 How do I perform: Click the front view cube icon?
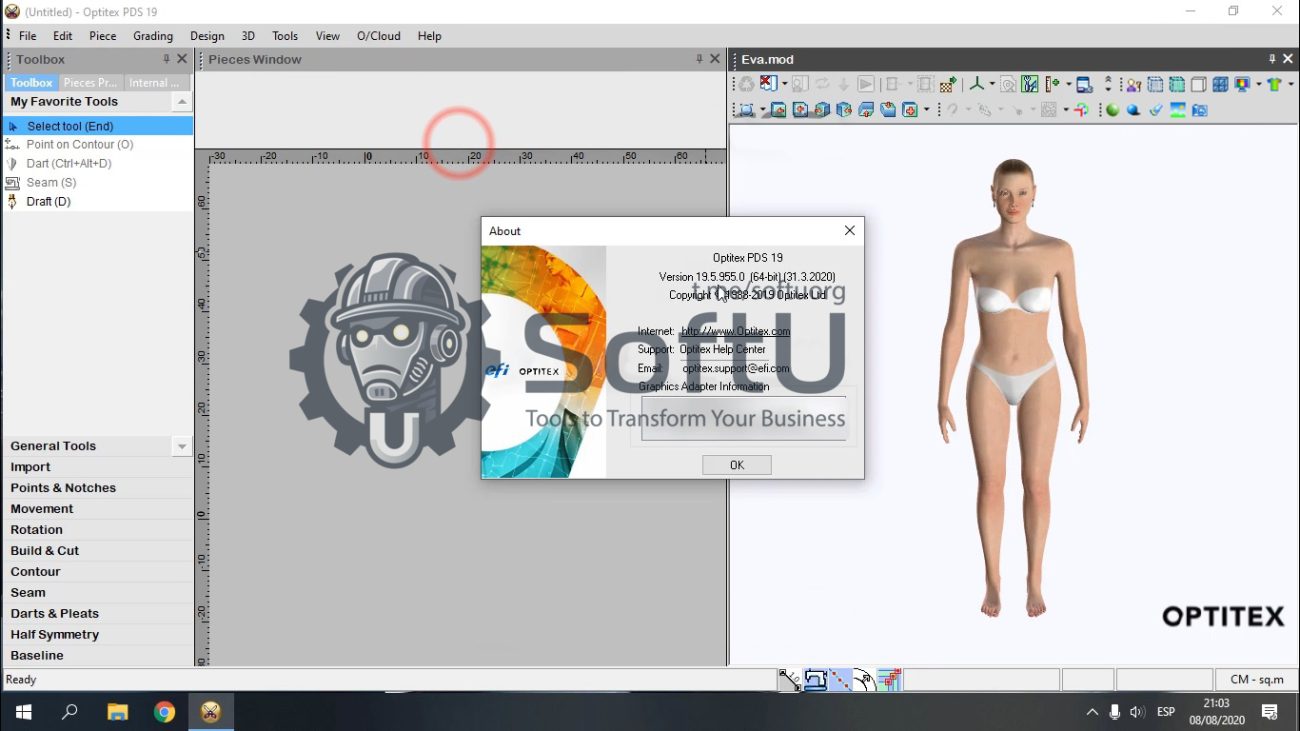(x=779, y=110)
